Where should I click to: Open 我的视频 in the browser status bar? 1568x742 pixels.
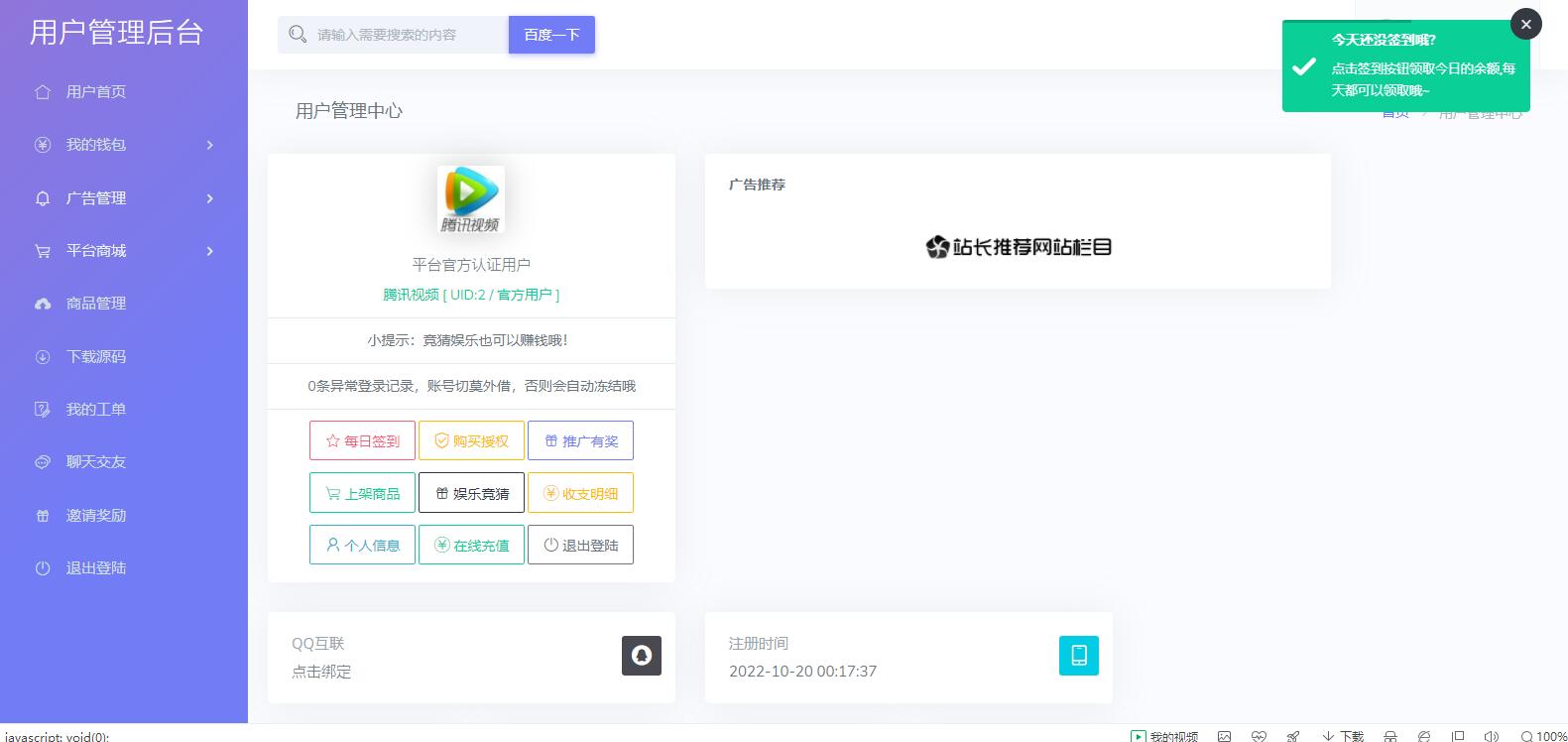click(x=1164, y=736)
